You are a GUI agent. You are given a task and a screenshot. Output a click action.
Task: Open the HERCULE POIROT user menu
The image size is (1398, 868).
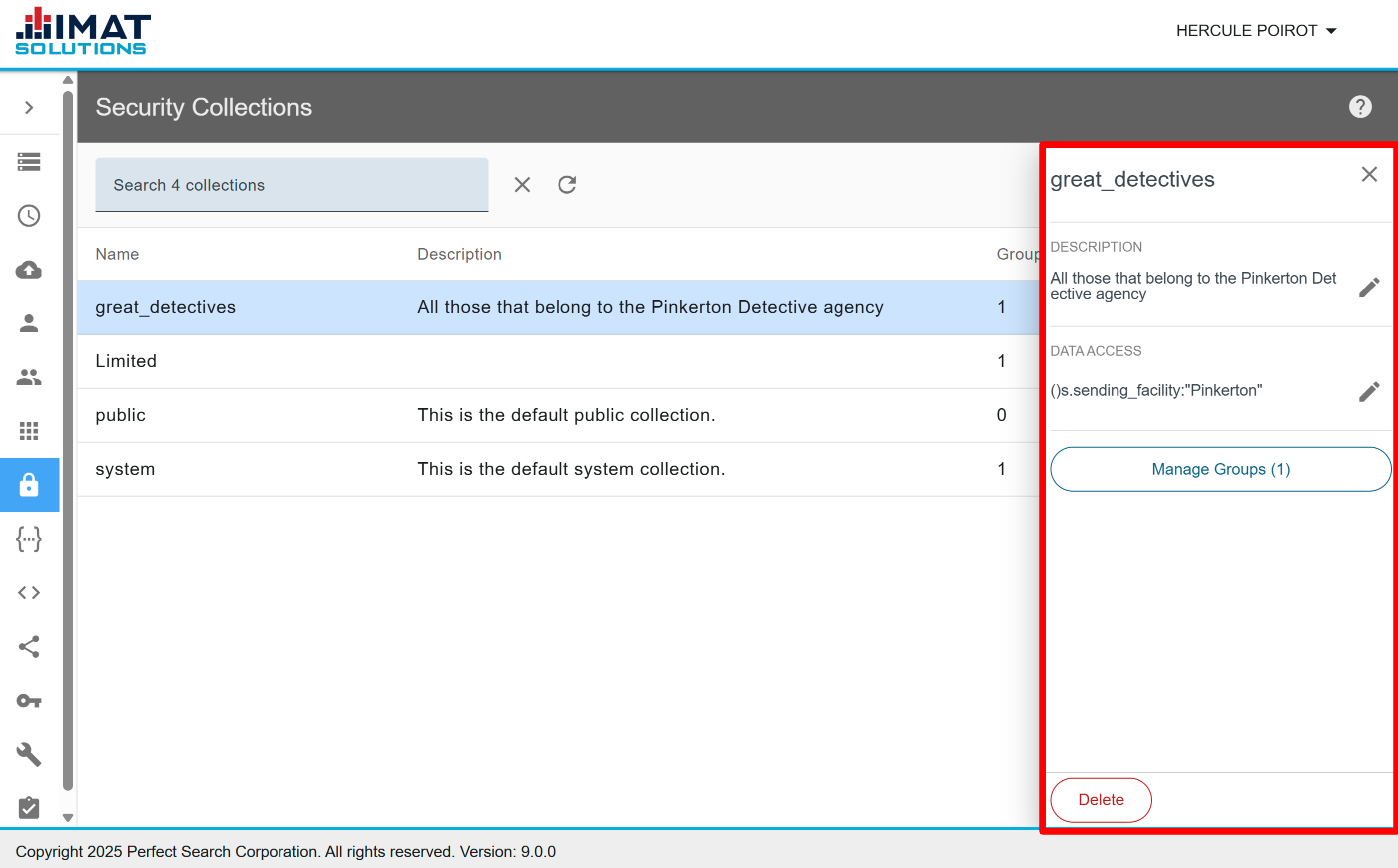(1256, 31)
